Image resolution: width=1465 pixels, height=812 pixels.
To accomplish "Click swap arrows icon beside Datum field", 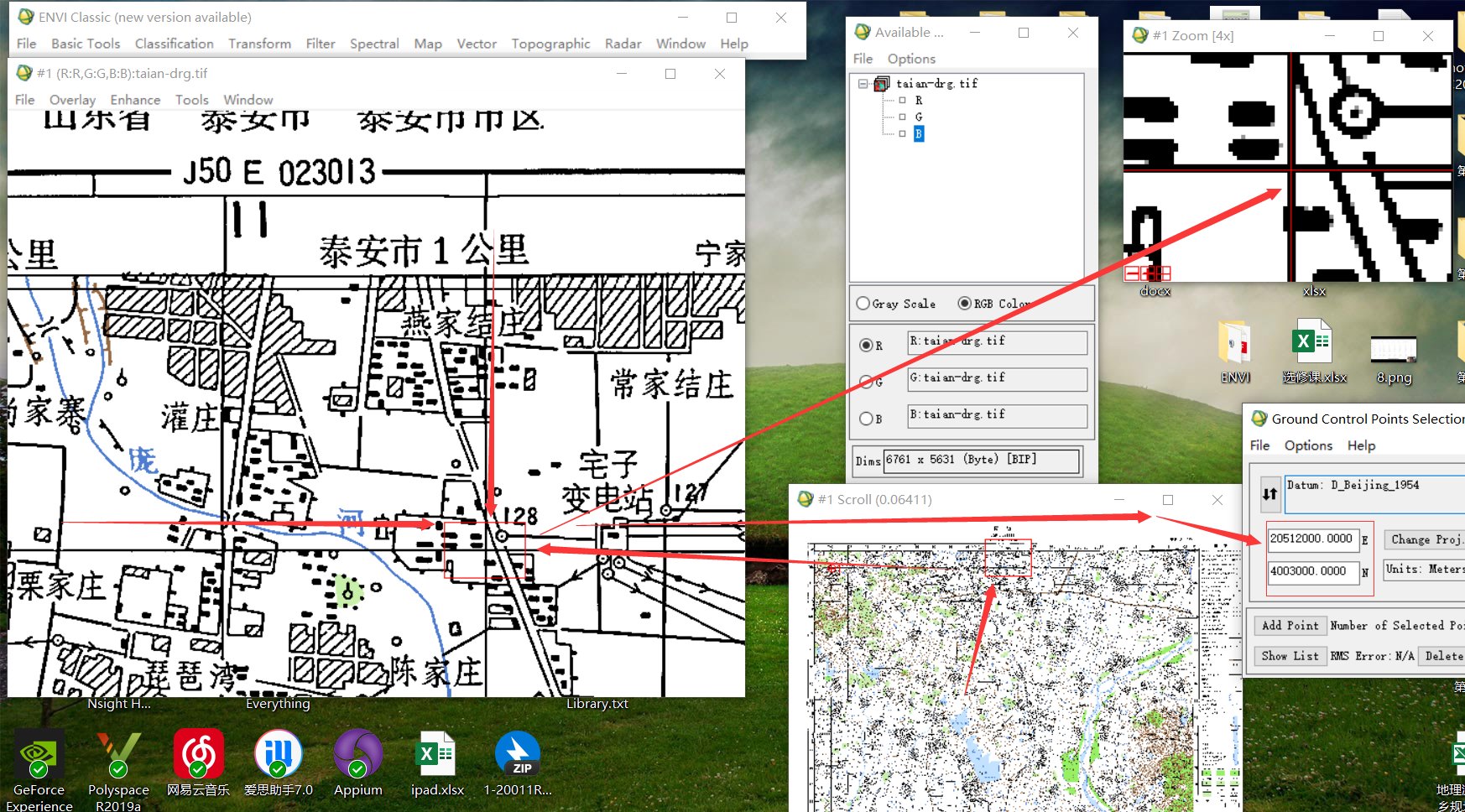I will 1269,494.
